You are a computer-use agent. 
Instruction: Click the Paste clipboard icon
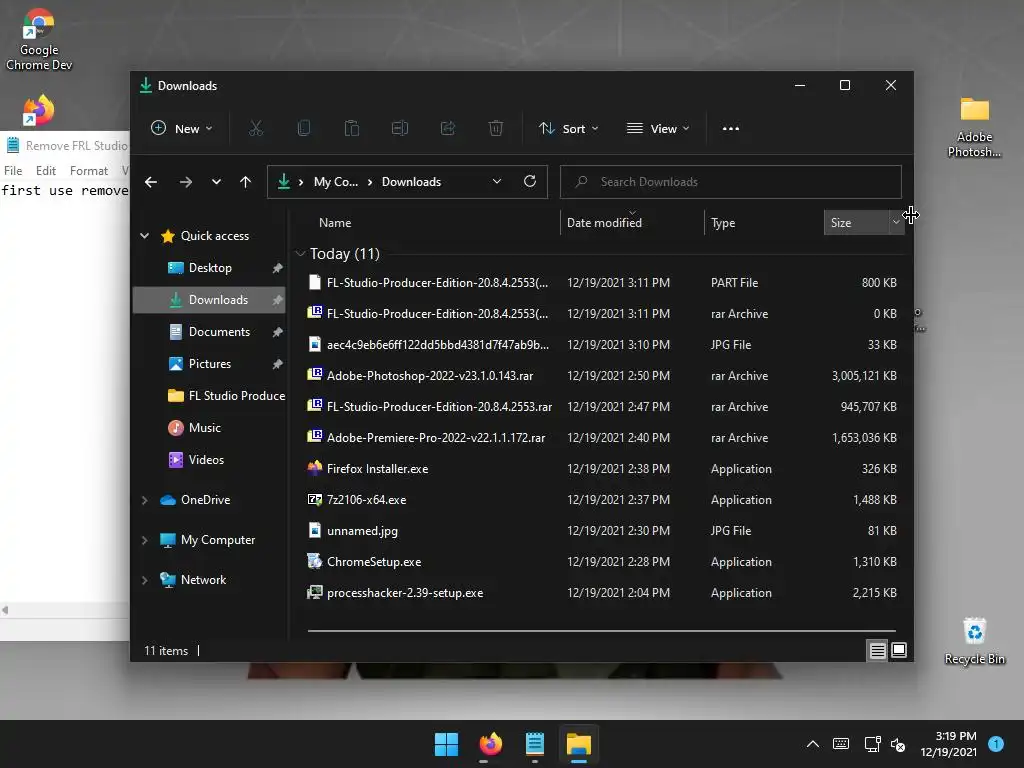coord(352,129)
